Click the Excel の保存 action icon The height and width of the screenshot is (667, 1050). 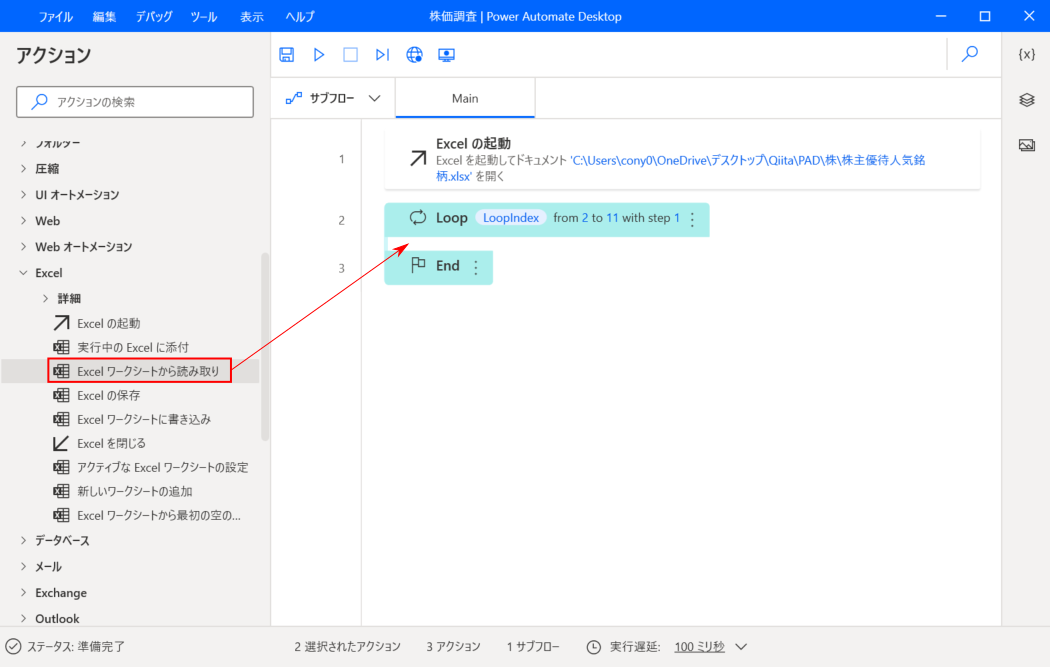pyautogui.click(x=61, y=395)
